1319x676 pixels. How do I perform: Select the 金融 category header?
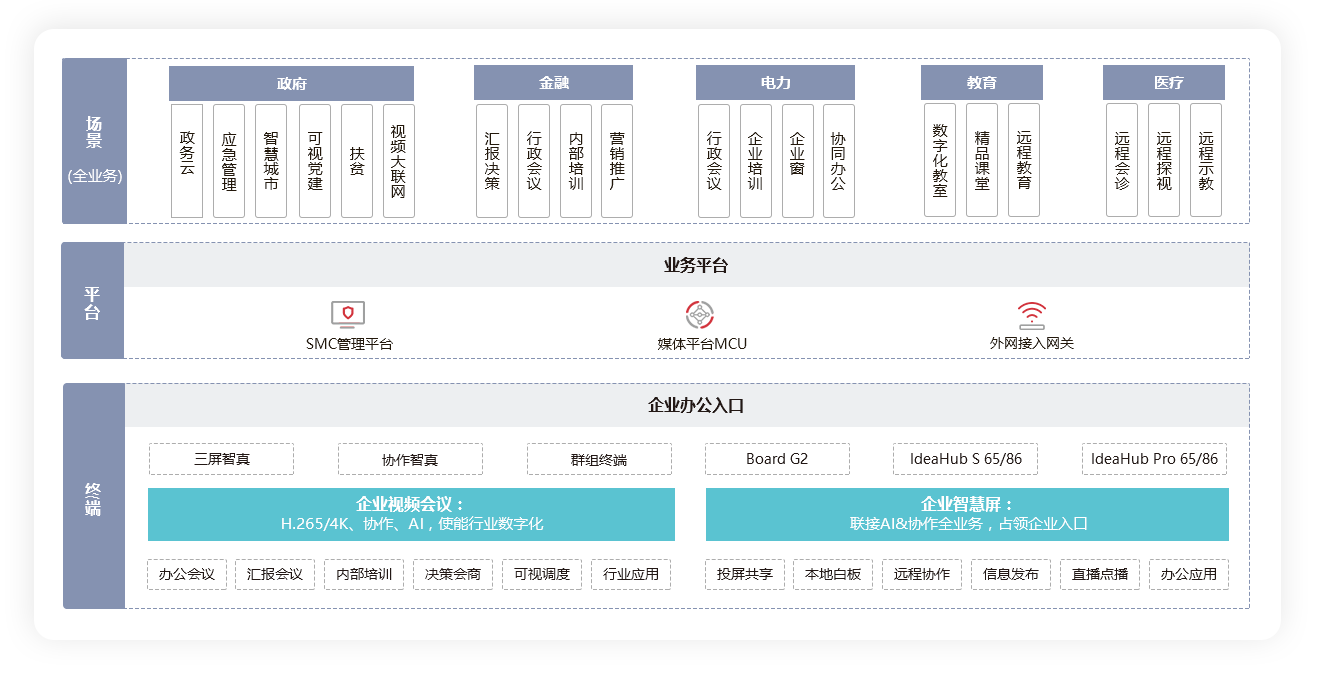pos(553,83)
